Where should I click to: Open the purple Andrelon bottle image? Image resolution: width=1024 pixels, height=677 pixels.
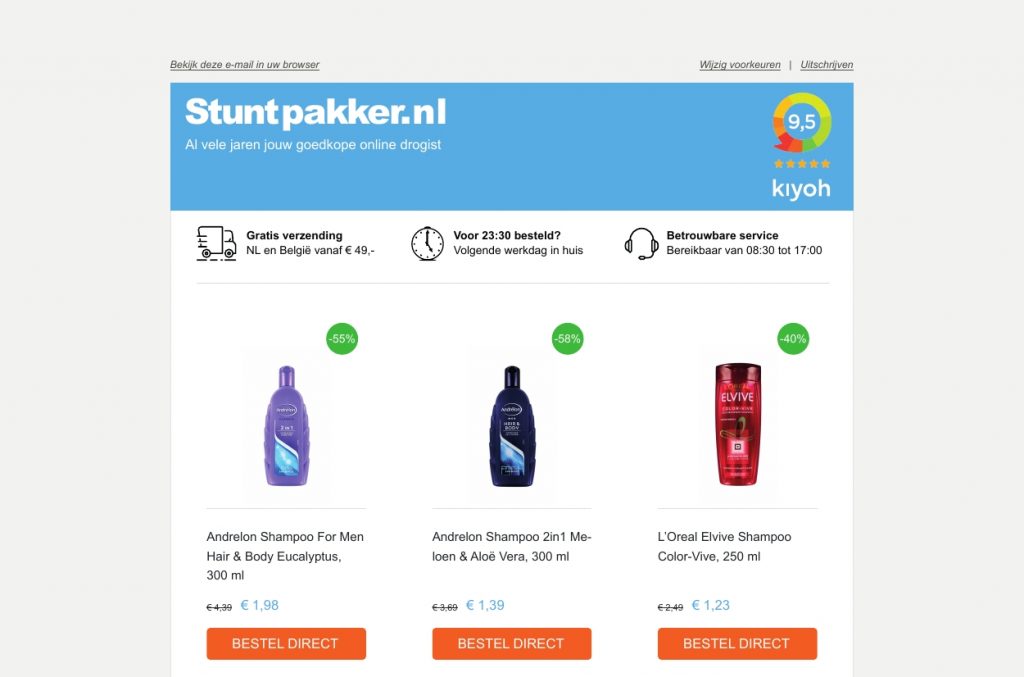click(x=287, y=426)
